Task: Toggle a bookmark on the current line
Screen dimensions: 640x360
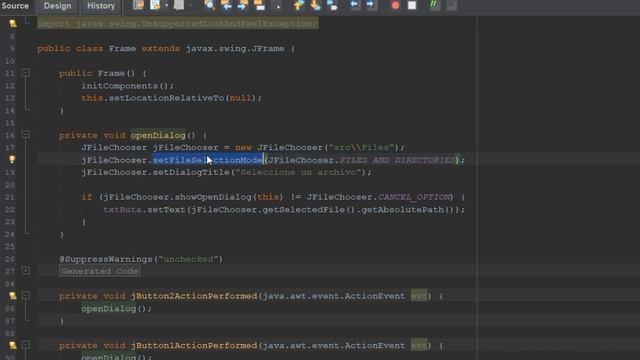Action: tap(333, 5)
